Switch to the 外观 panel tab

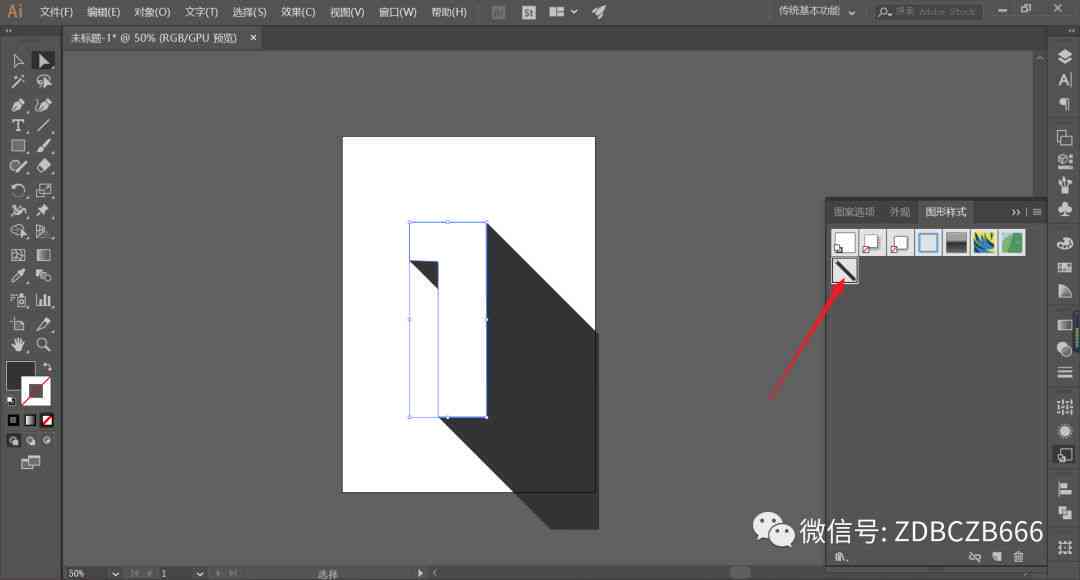tap(899, 211)
